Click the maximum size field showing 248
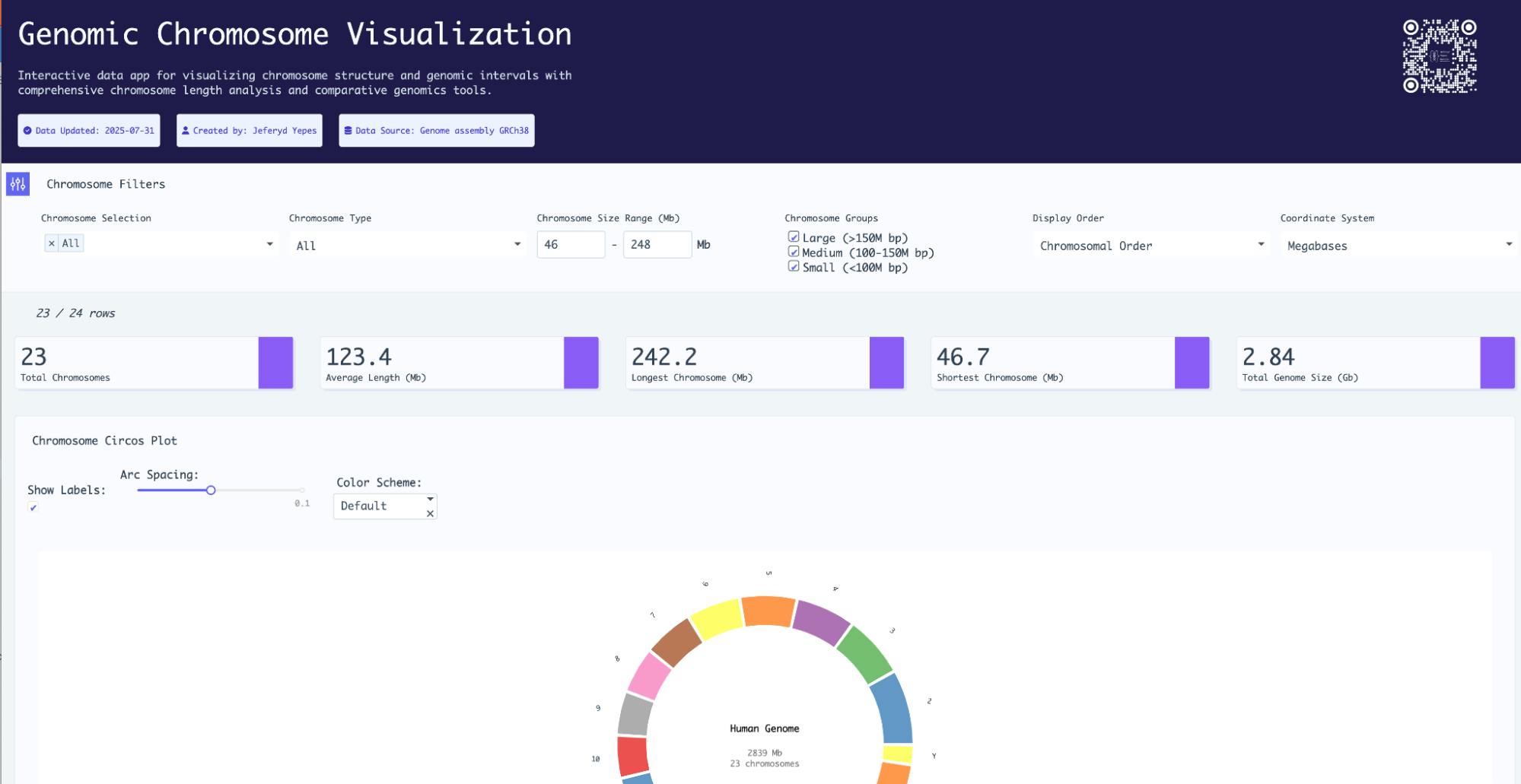Screen dimensions: 1521x784 tap(657, 245)
